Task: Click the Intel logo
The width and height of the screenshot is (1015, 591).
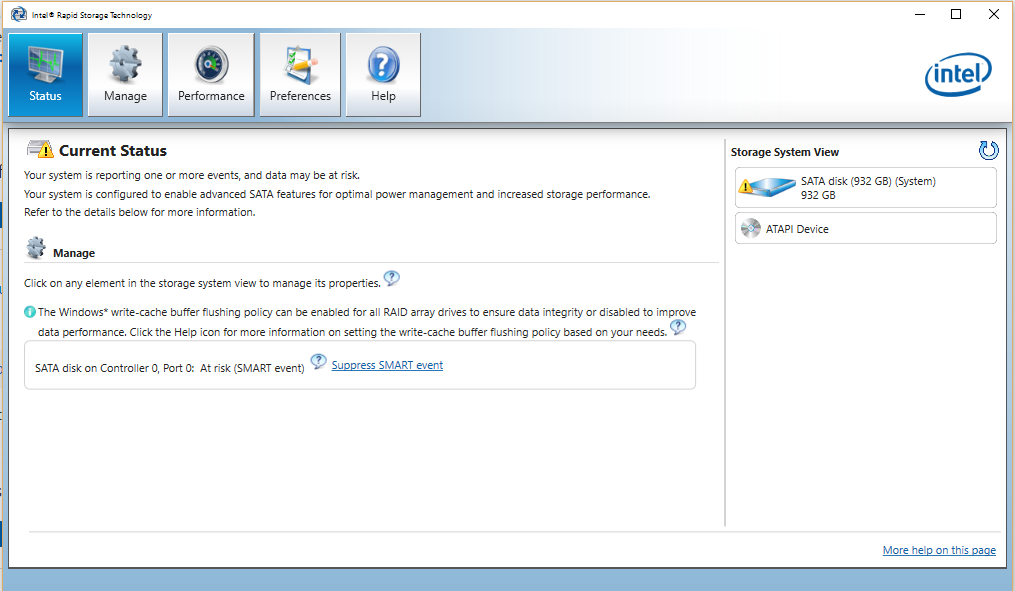Action: (958, 74)
